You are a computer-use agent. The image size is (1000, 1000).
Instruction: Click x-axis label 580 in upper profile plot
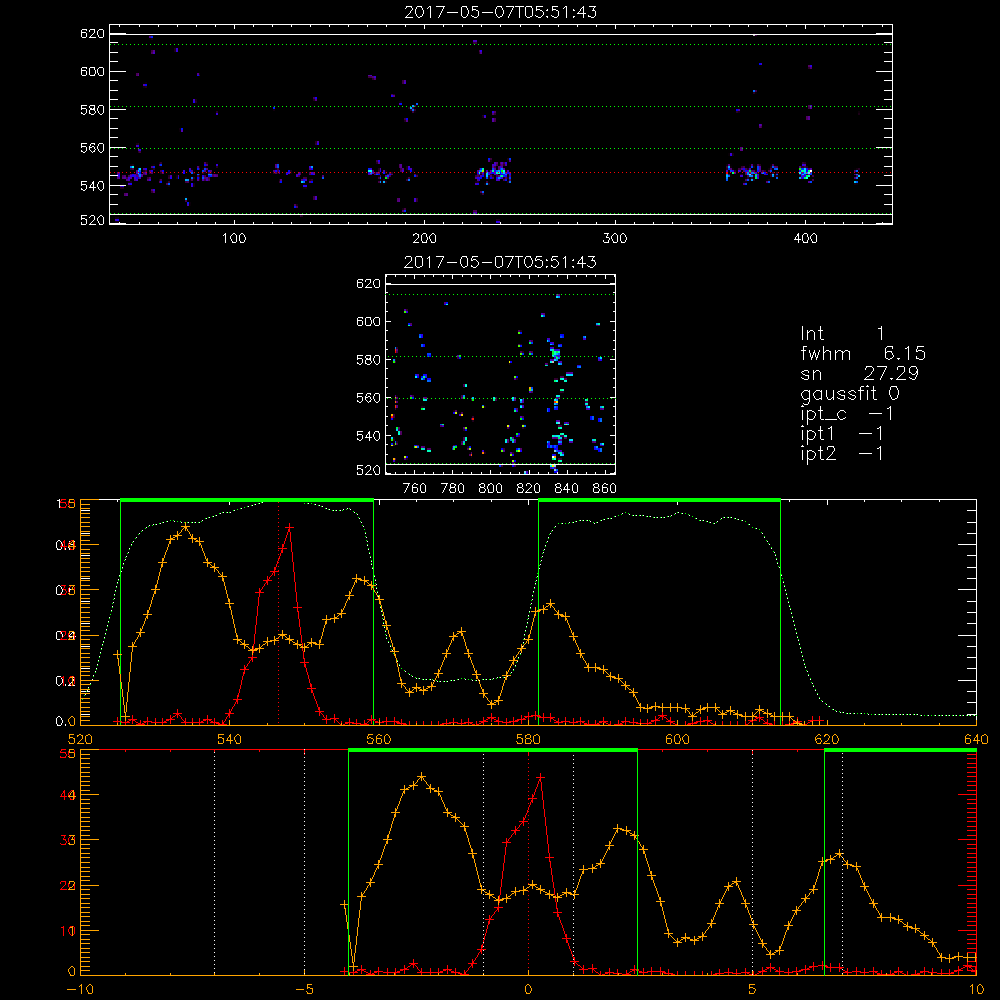[528, 739]
